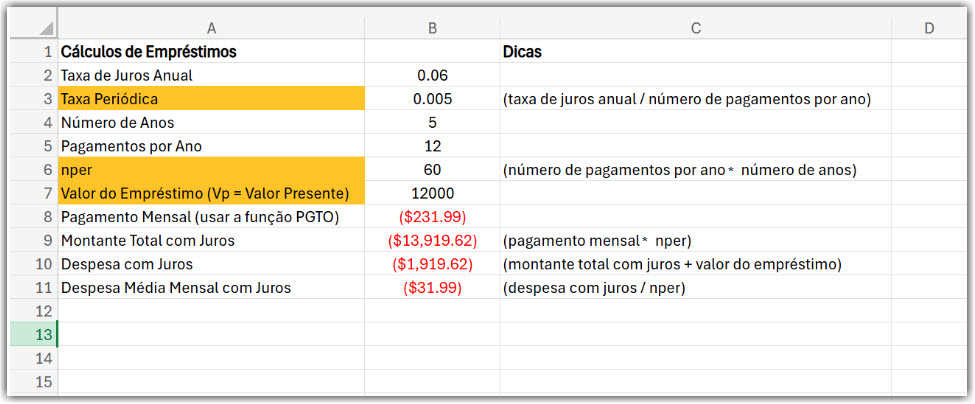Click hint 'montante total com juros + valor do empréstimo'
This screenshot has width=975, height=404.
tap(696, 264)
